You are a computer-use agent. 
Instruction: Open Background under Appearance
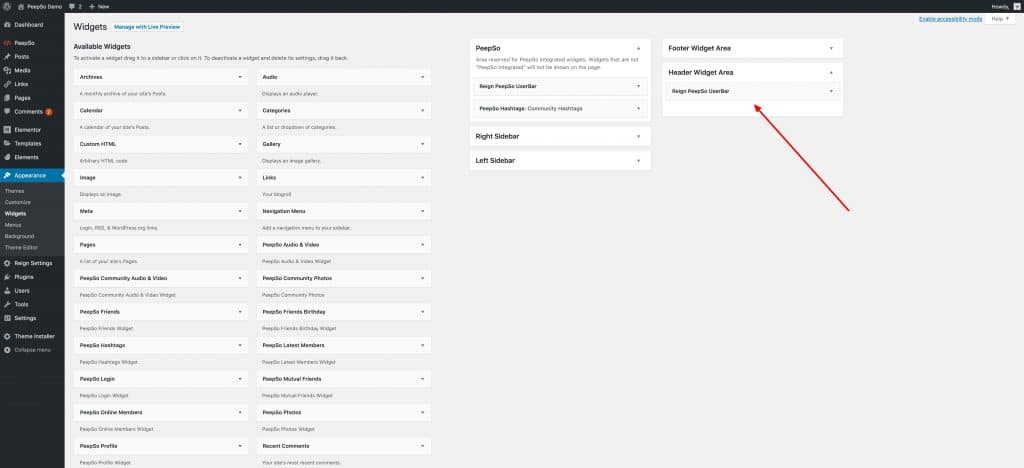pyautogui.click(x=19, y=236)
